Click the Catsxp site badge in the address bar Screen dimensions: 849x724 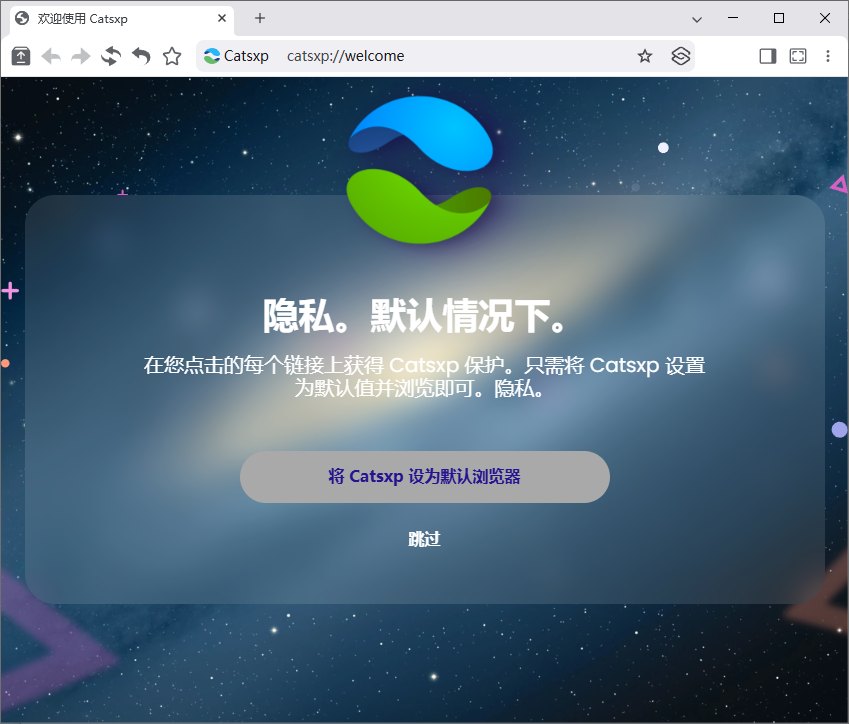click(236, 56)
